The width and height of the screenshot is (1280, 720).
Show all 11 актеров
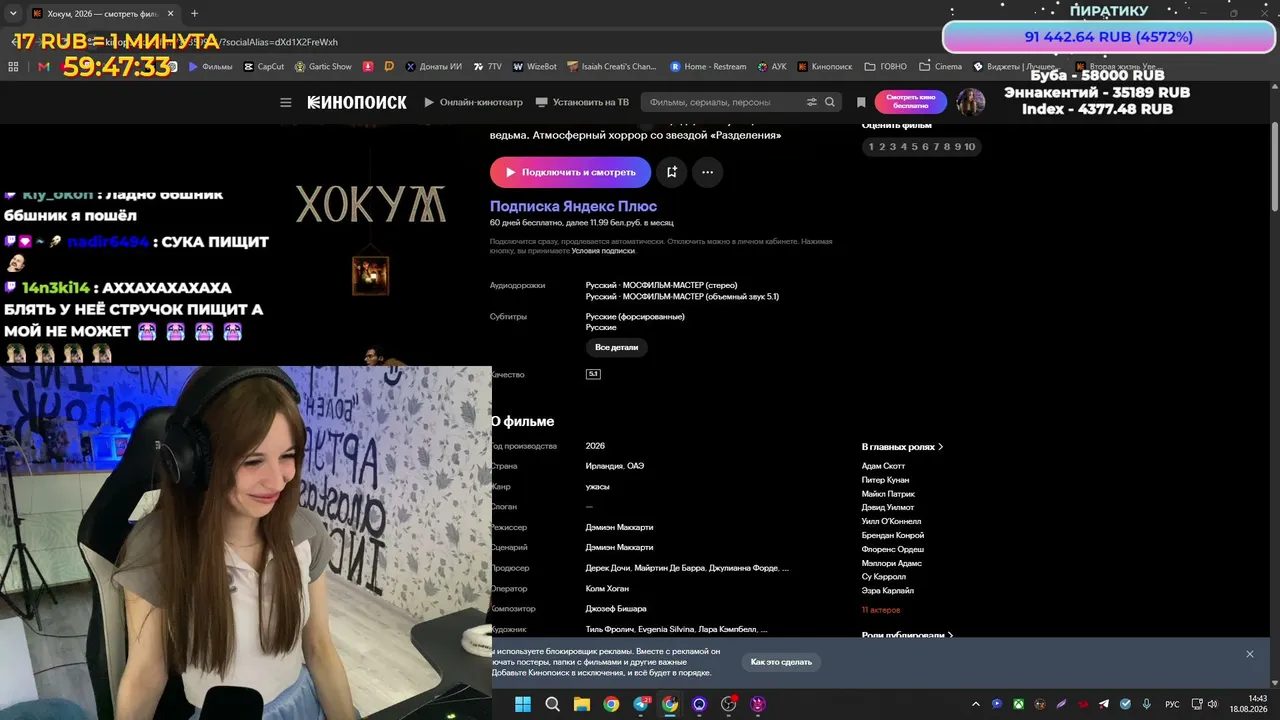(881, 610)
